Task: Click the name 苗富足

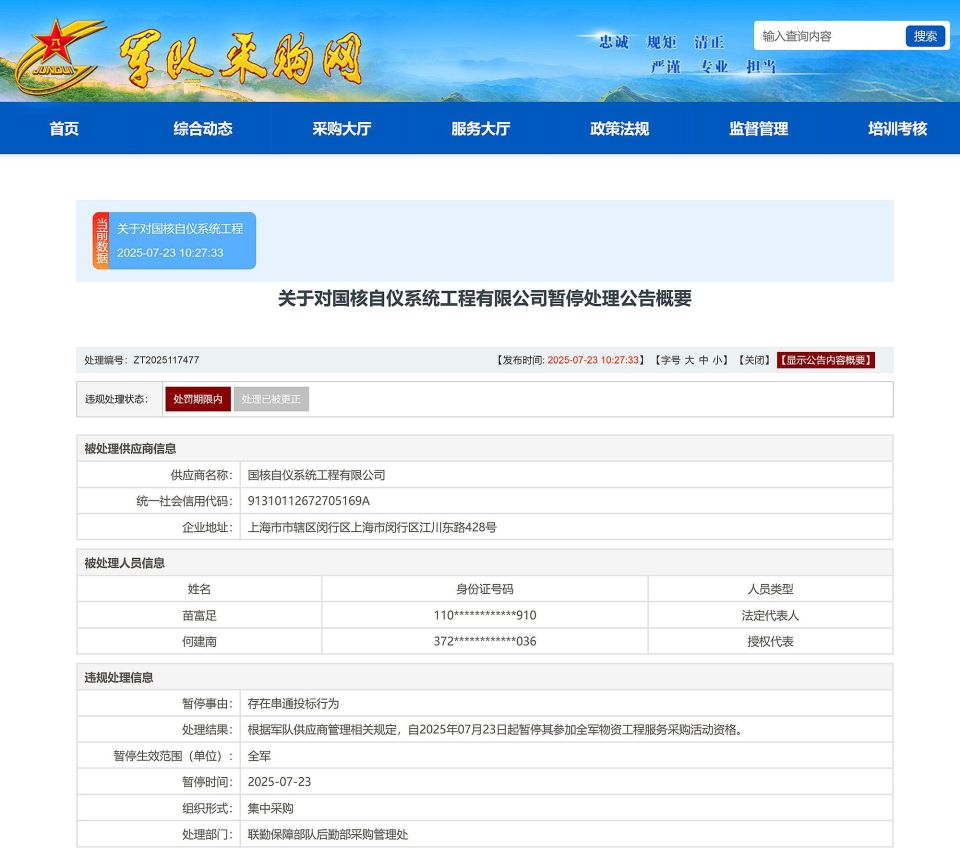Action: point(200,615)
